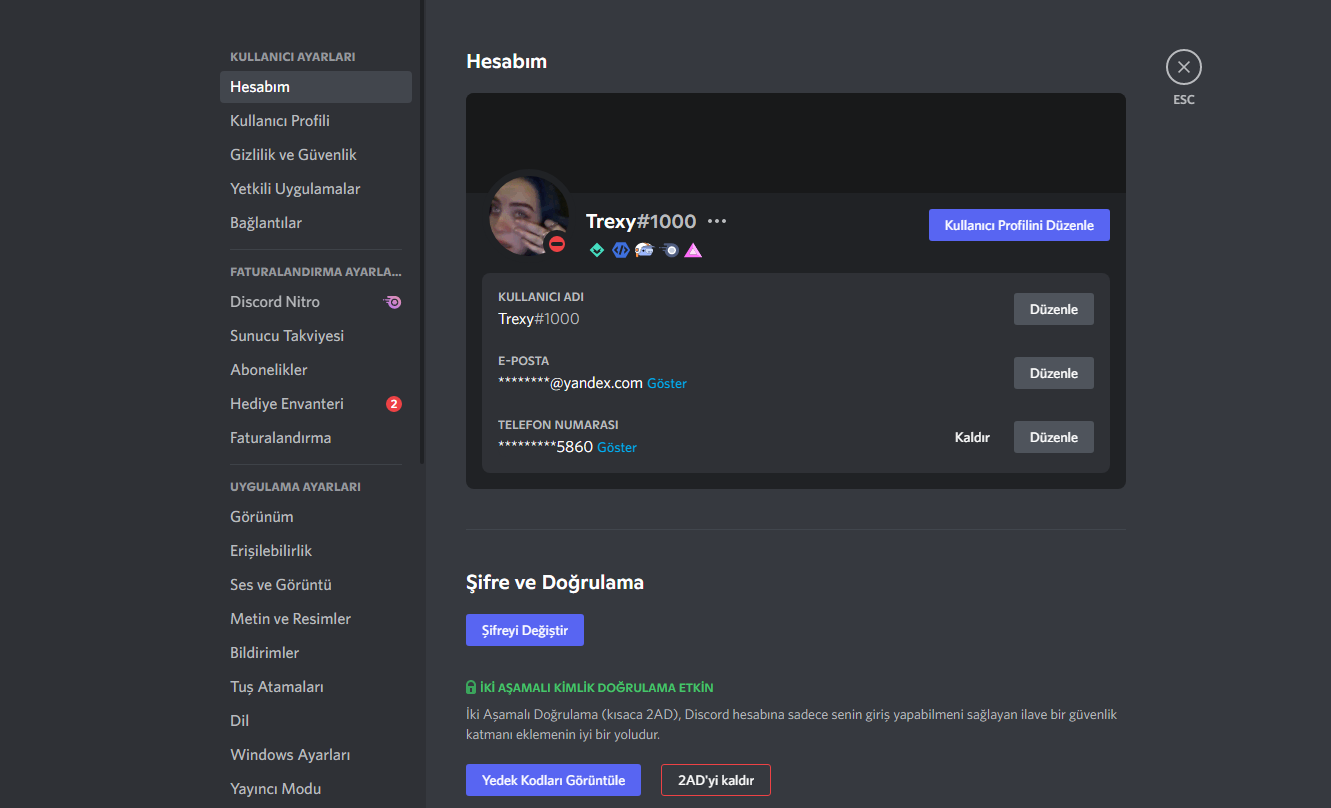Select Faturalandırma in sidebar
1331x808 pixels.
tap(316, 438)
